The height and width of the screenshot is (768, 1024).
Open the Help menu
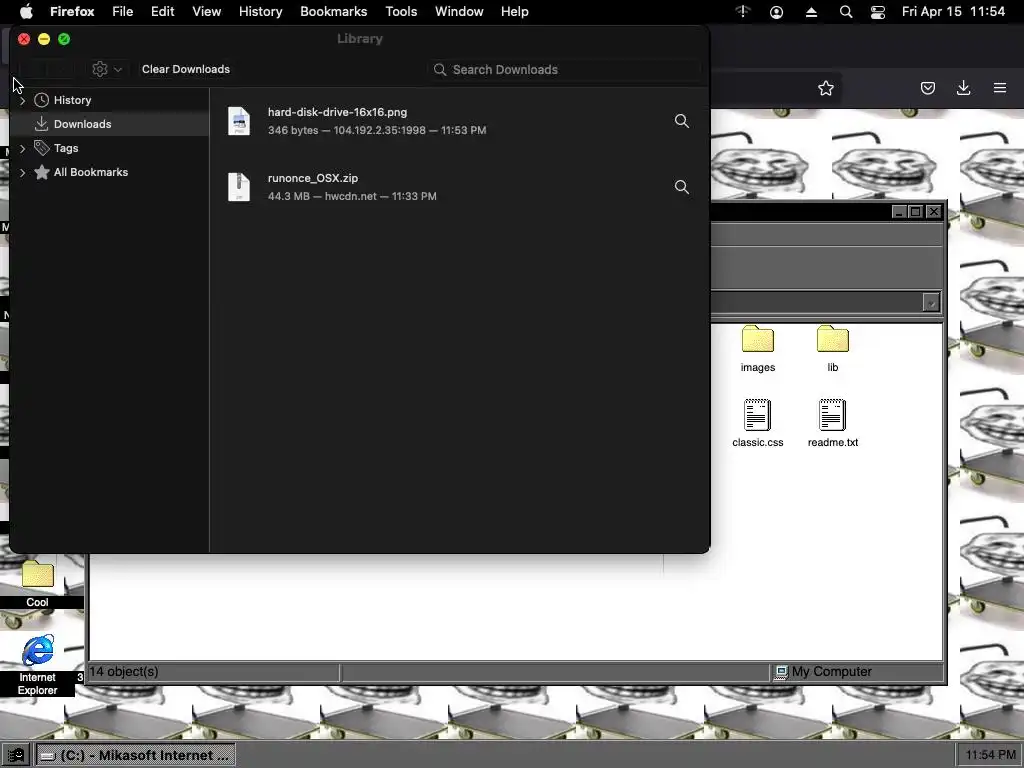coord(515,12)
